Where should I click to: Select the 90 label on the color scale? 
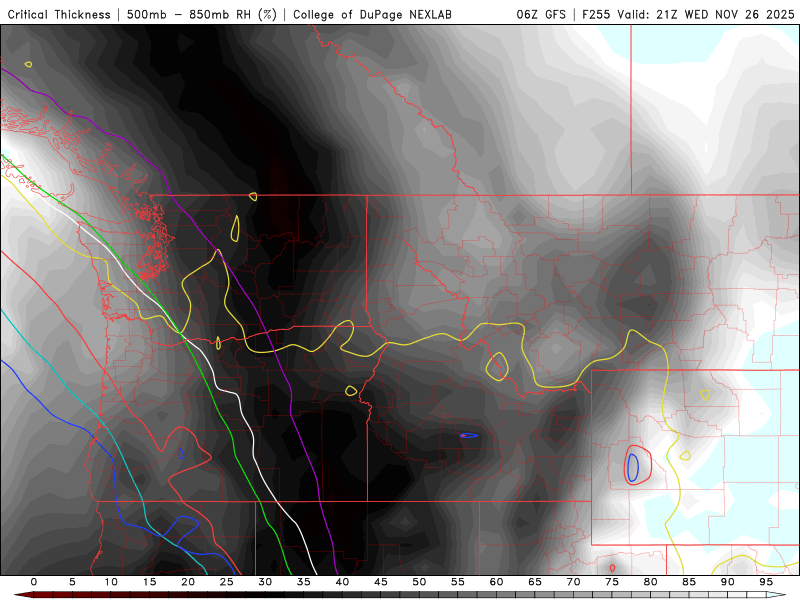point(728,582)
